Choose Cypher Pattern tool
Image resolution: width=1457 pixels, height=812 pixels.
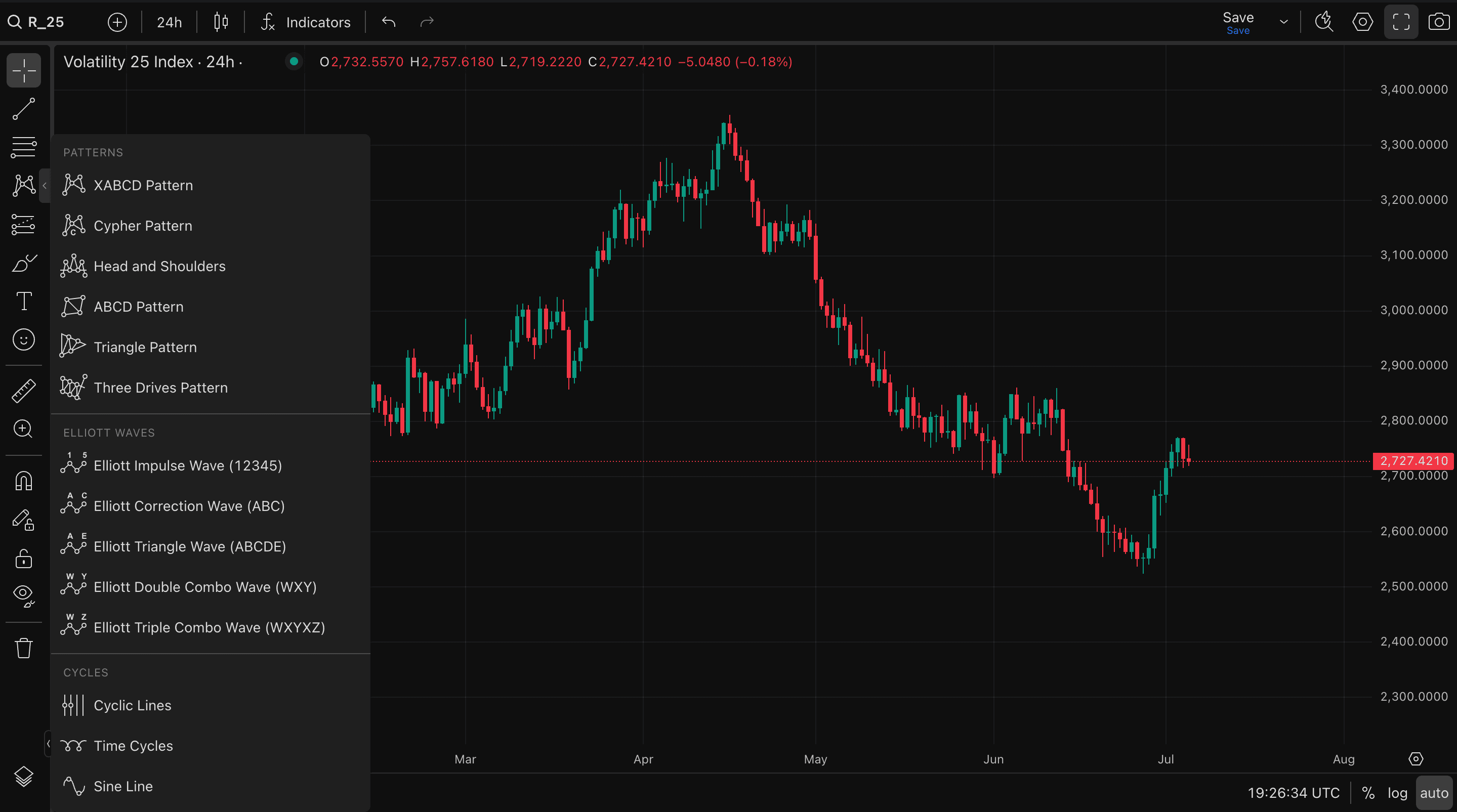(211, 226)
